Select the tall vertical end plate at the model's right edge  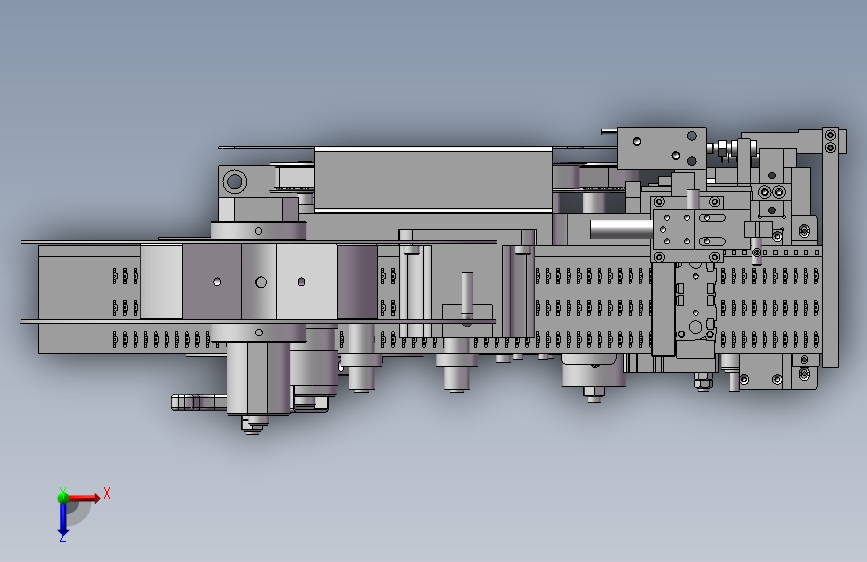830,247
